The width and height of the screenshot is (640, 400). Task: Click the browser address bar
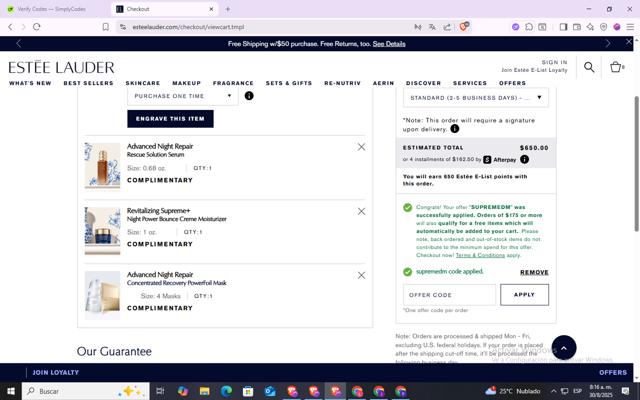click(x=265, y=27)
